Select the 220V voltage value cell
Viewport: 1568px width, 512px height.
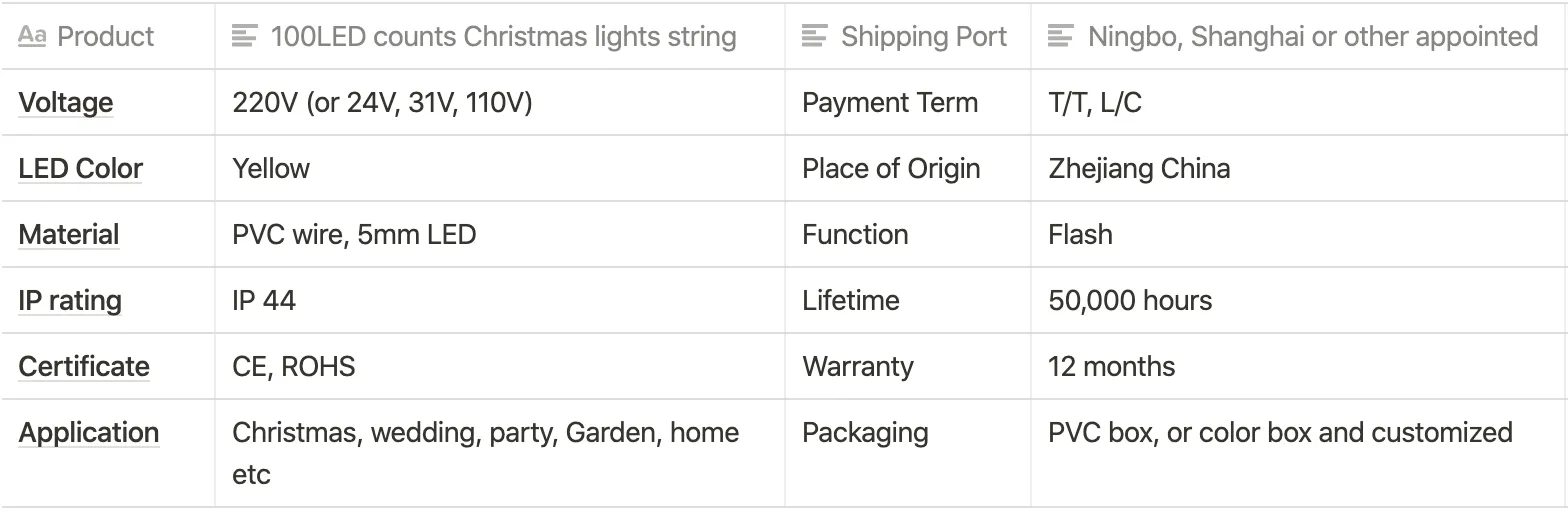tap(500, 102)
